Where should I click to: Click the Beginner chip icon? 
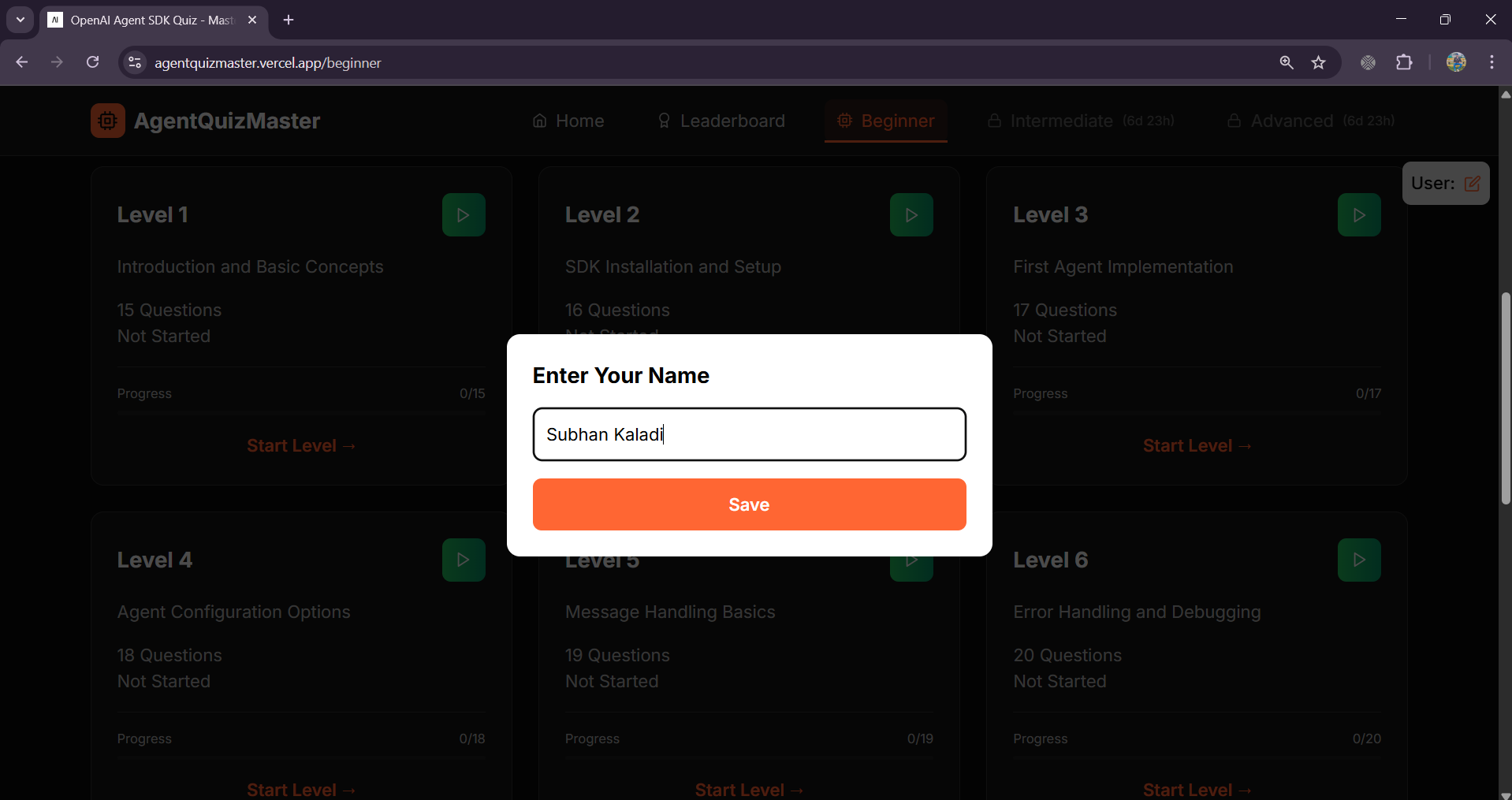coord(844,121)
